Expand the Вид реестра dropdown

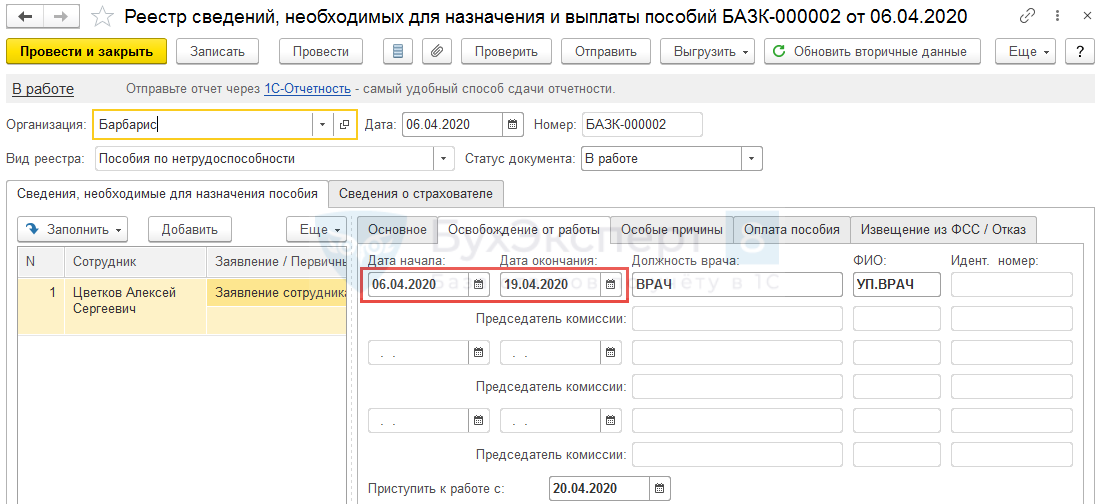coord(444,159)
